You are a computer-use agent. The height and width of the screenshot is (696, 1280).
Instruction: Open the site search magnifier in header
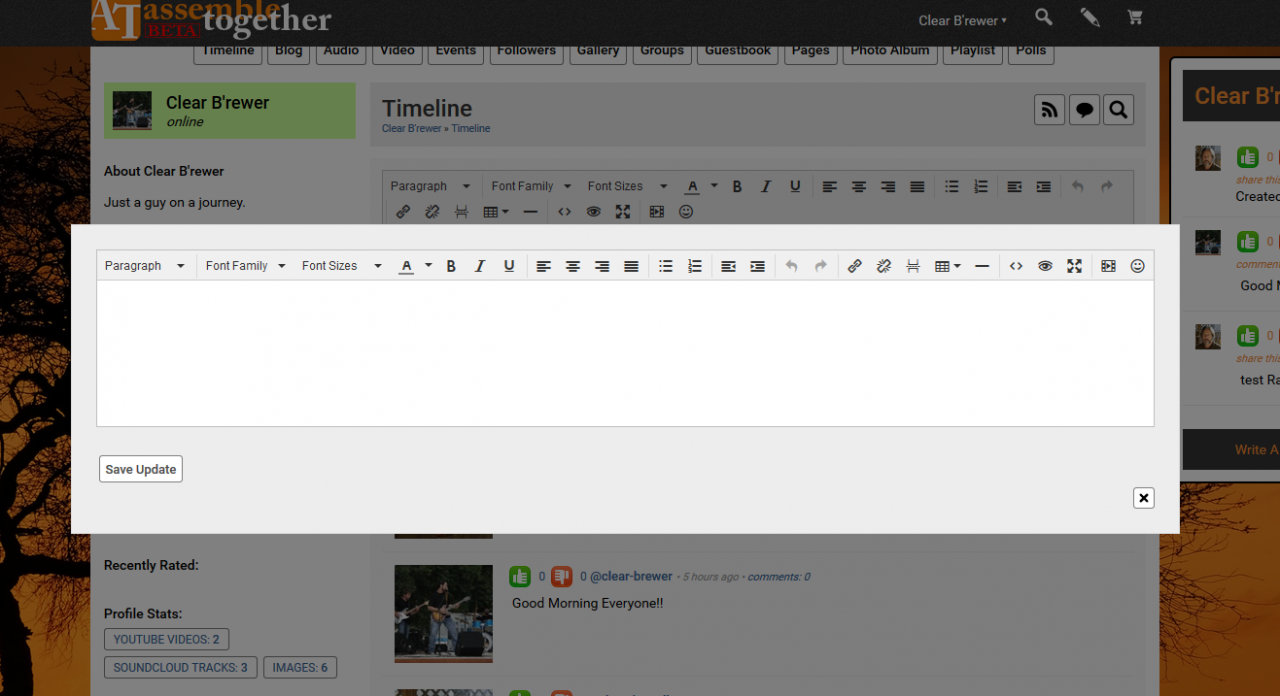1043,17
